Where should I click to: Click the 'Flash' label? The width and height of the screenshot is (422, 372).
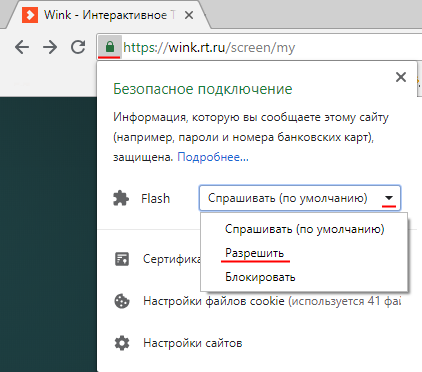click(x=155, y=198)
